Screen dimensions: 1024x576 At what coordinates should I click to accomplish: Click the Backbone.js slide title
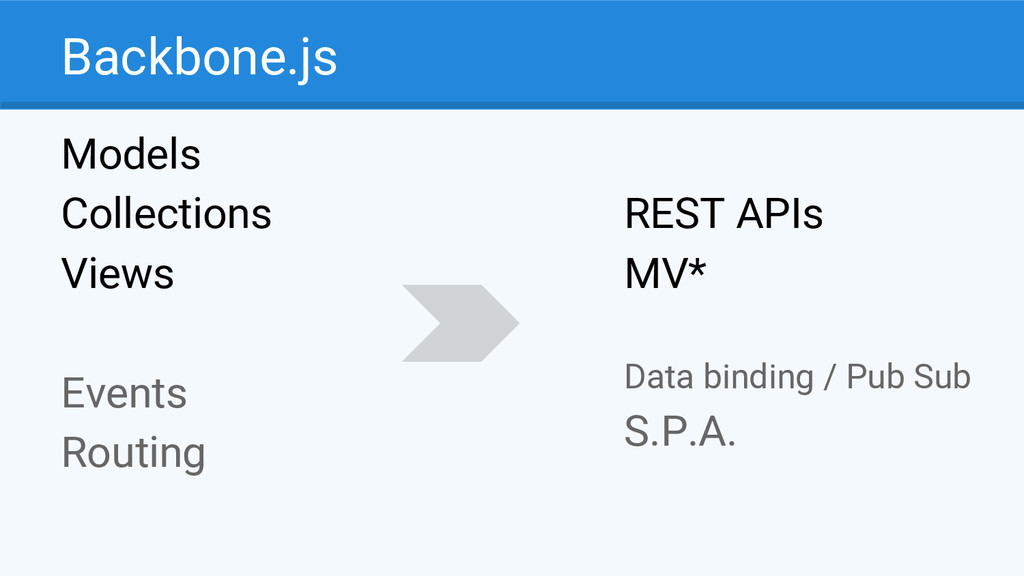click(199, 59)
